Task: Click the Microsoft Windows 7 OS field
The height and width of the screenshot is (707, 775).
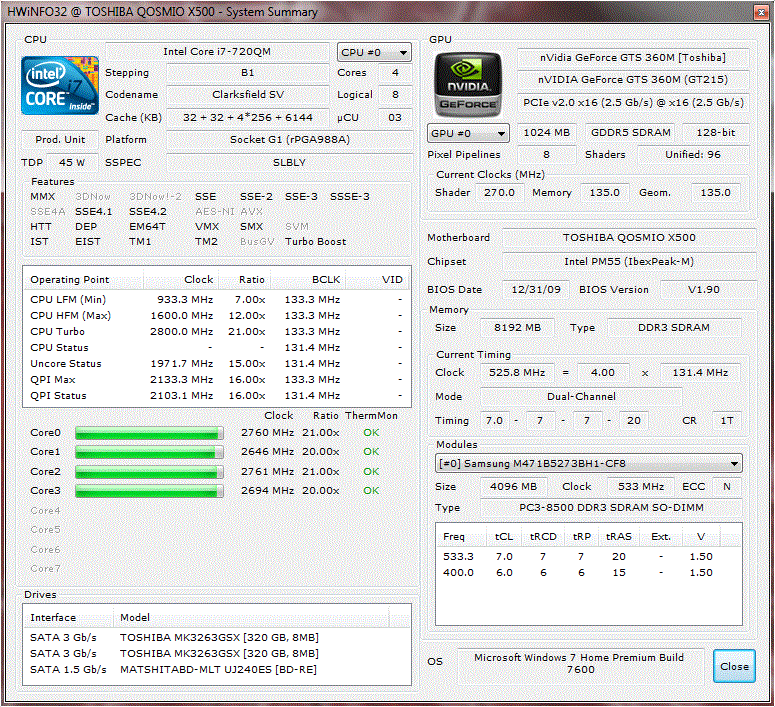Action: pyautogui.click(x=579, y=665)
